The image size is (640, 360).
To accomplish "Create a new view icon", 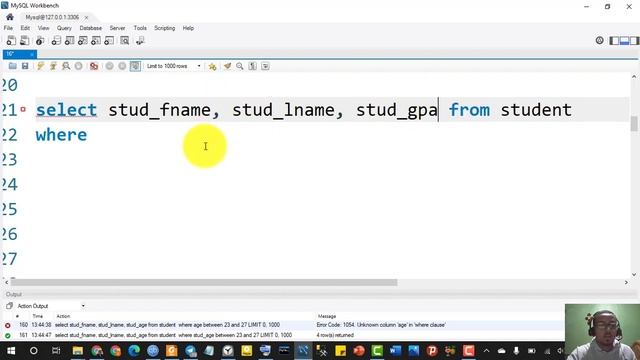I will pyautogui.click(x=83, y=40).
